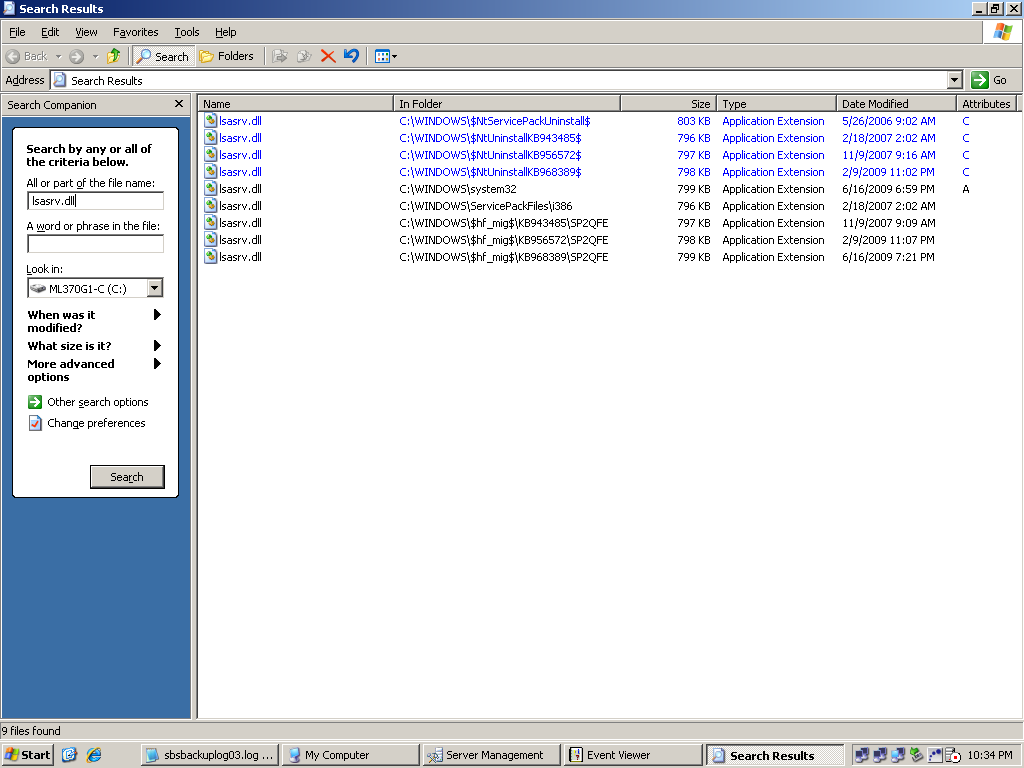Open the Windows Start menu
This screenshot has height=768, width=1024.
[x=27, y=755]
